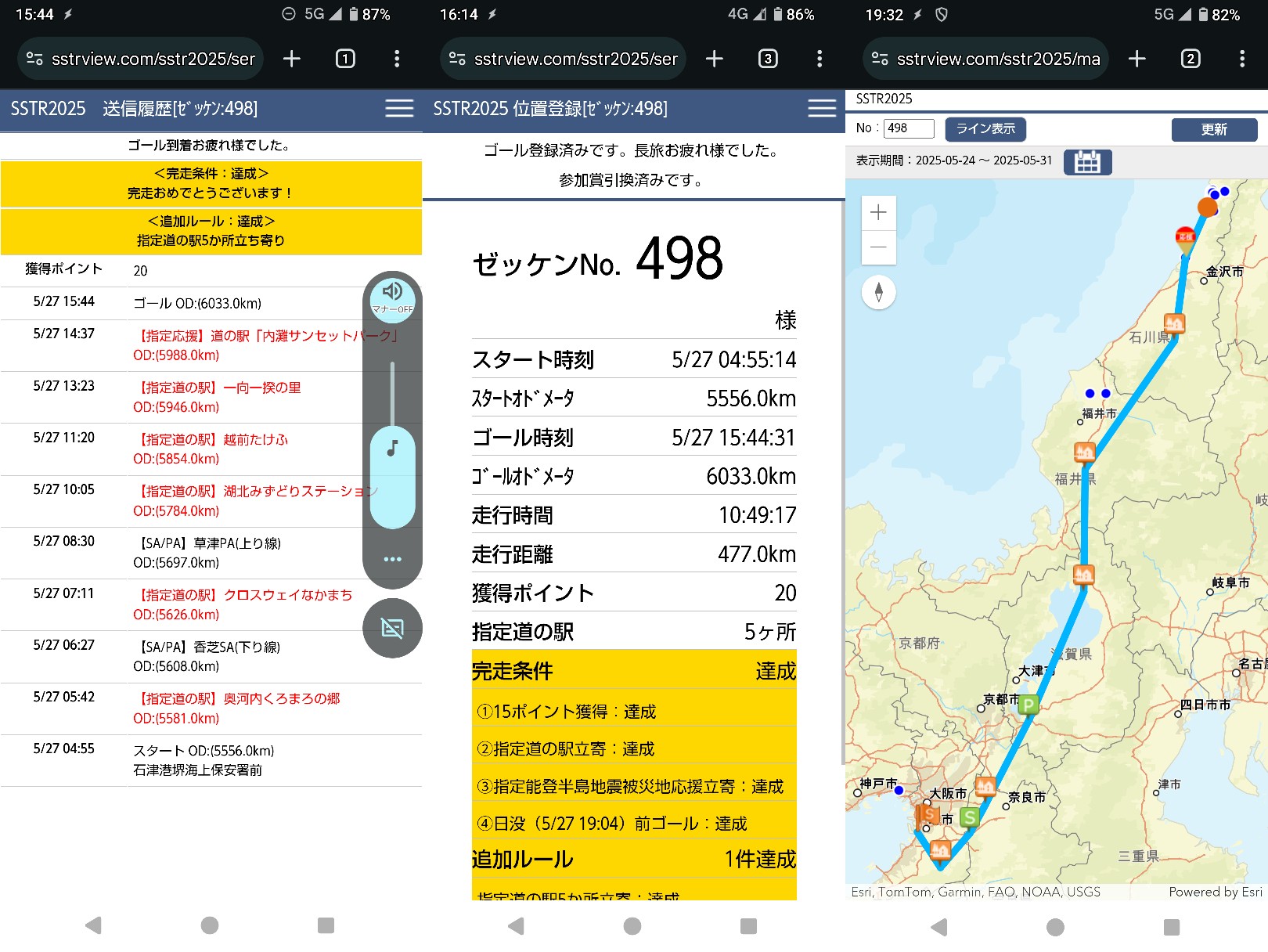Open browser overflow menu in third screen

tap(1242, 59)
